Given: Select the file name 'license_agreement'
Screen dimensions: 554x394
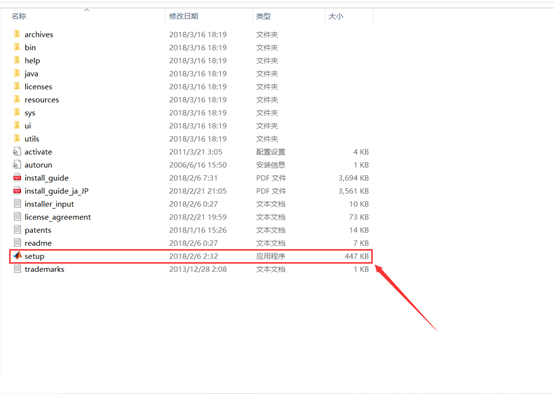Looking at the screenshot, I should pyautogui.click(x=58, y=217).
